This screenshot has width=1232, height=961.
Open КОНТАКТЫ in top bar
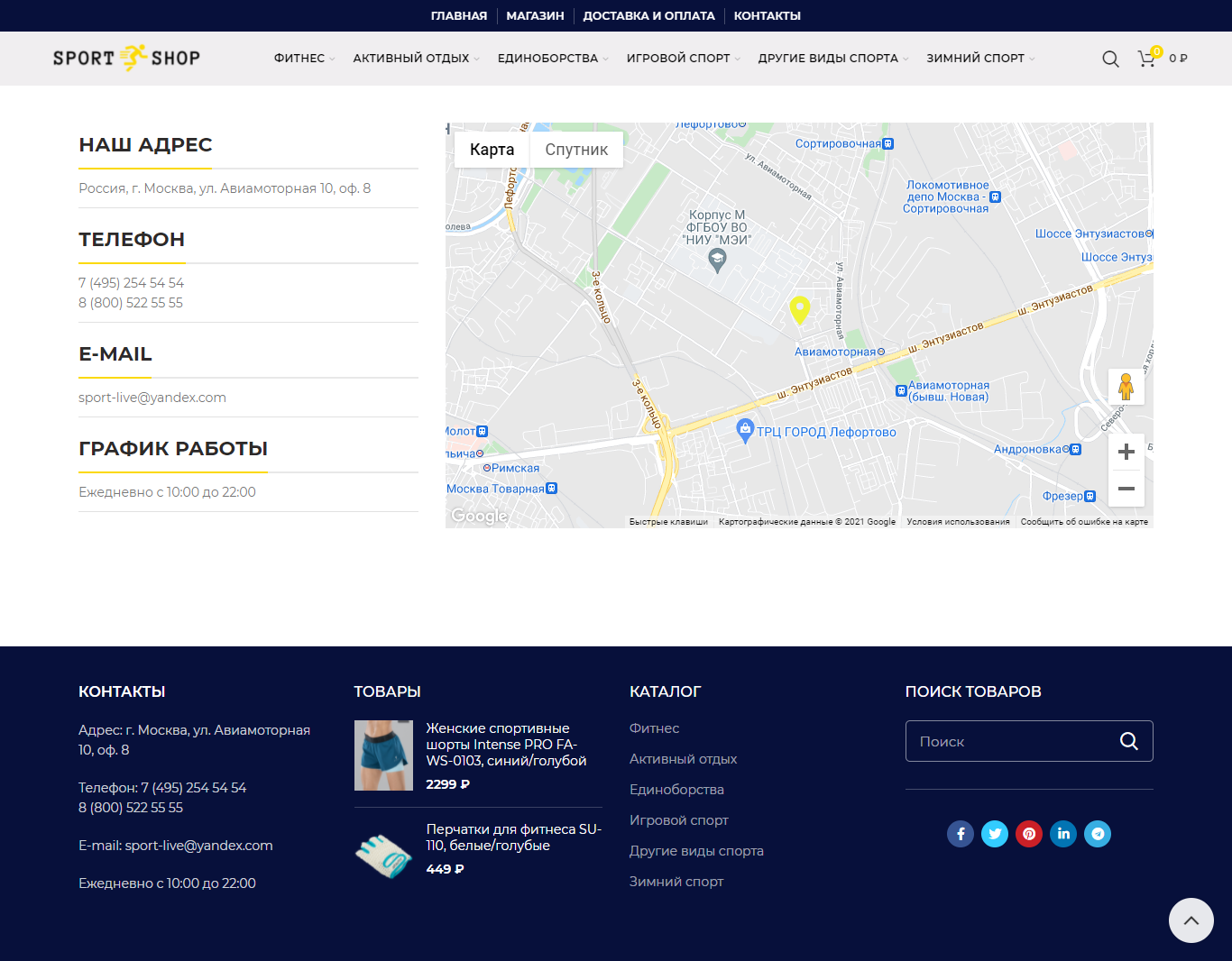[768, 15]
